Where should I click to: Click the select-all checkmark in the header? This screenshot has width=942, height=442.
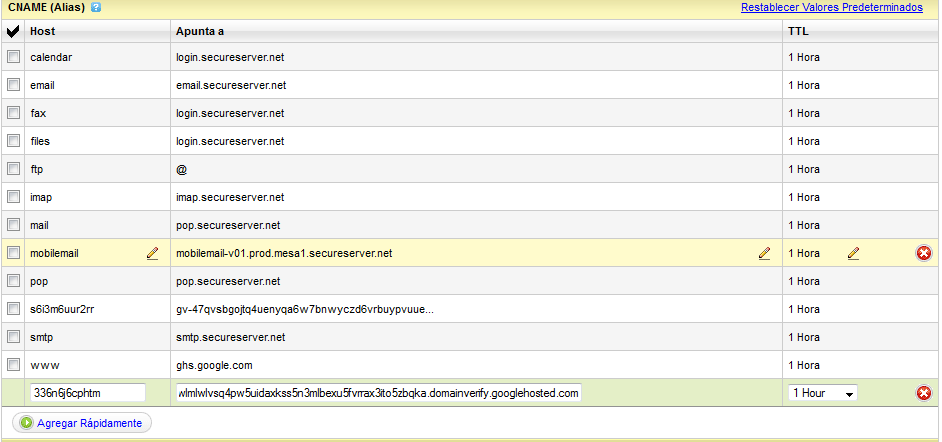[13, 31]
